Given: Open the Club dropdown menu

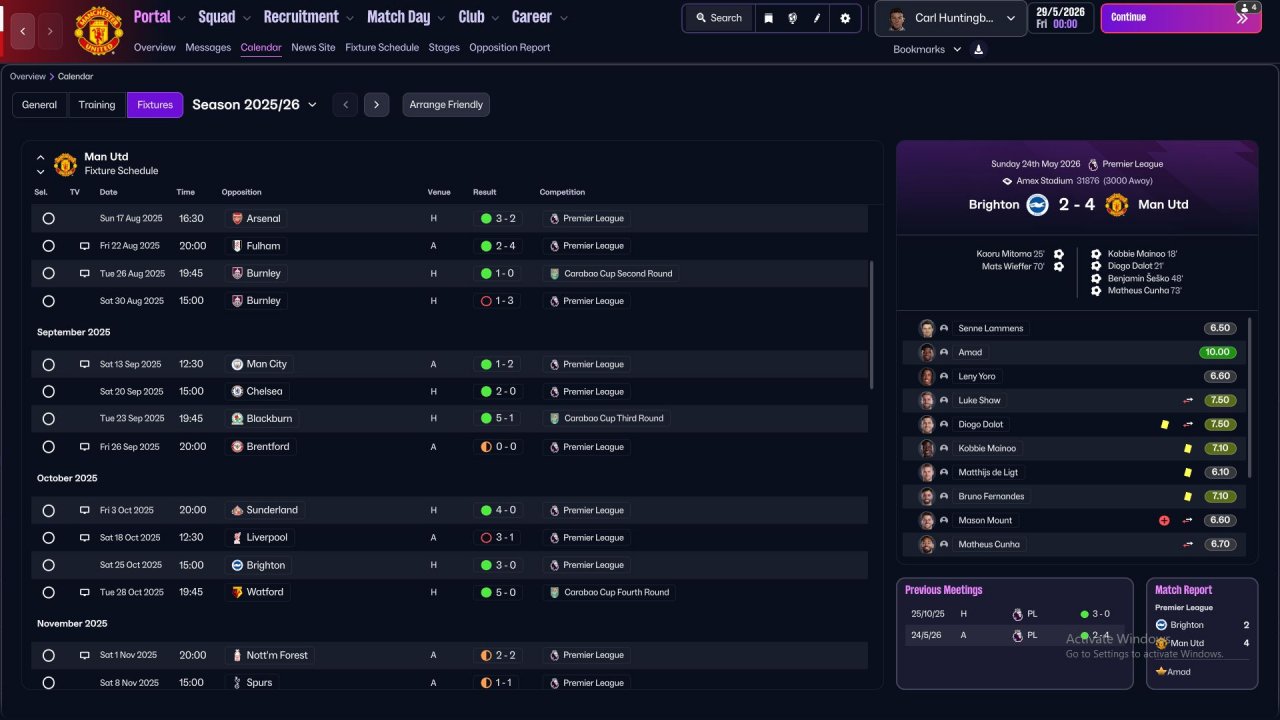Looking at the screenshot, I should [479, 17].
